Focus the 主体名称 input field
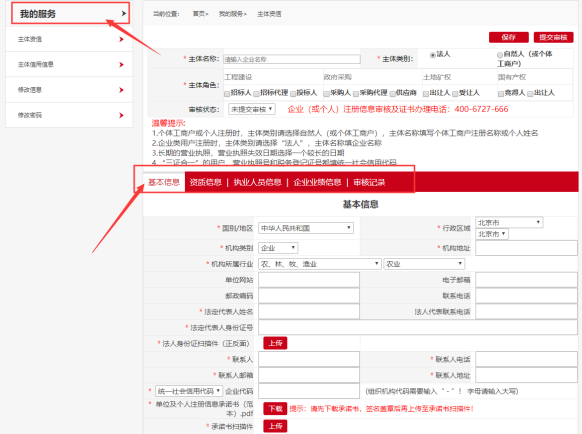The height and width of the screenshot is (434, 582). click(x=292, y=59)
